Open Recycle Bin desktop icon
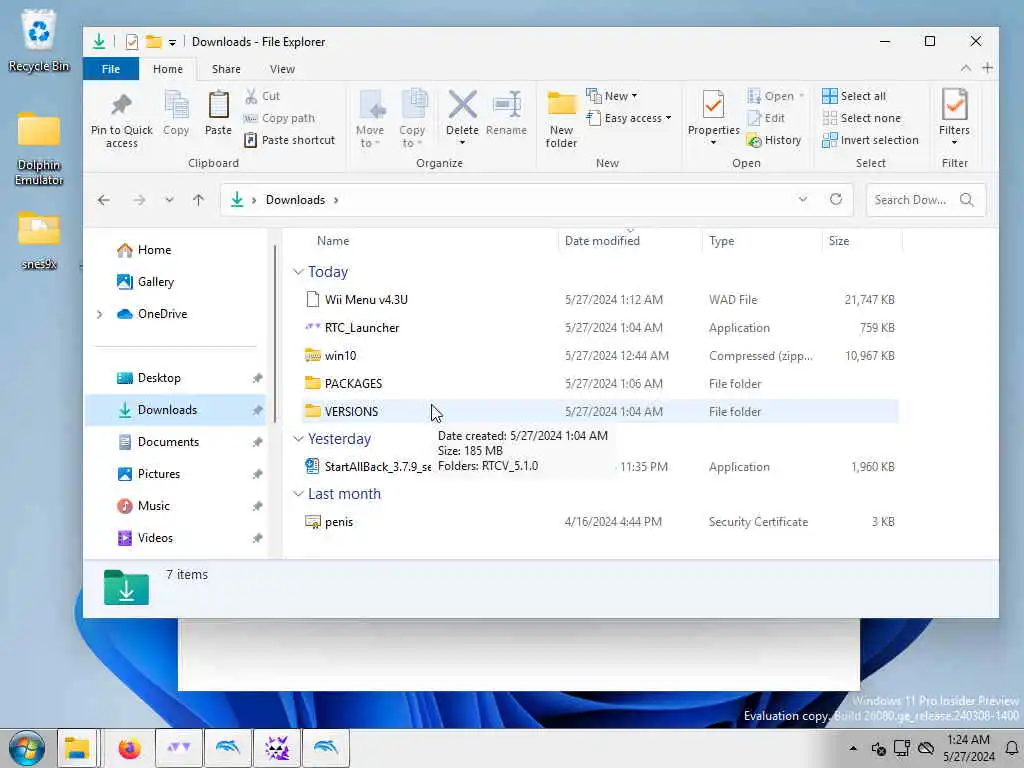The image size is (1024, 768). point(39,40)
